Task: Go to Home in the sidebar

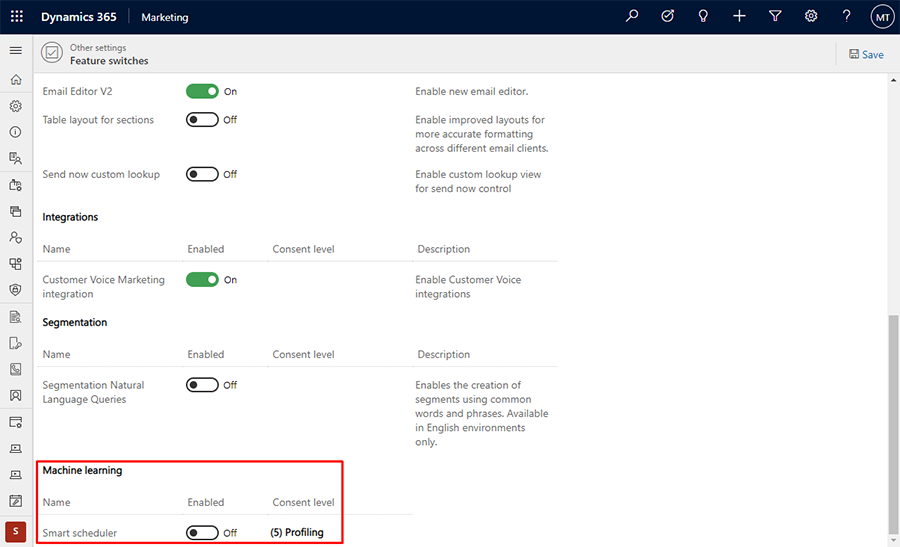Action: point(15,79)
